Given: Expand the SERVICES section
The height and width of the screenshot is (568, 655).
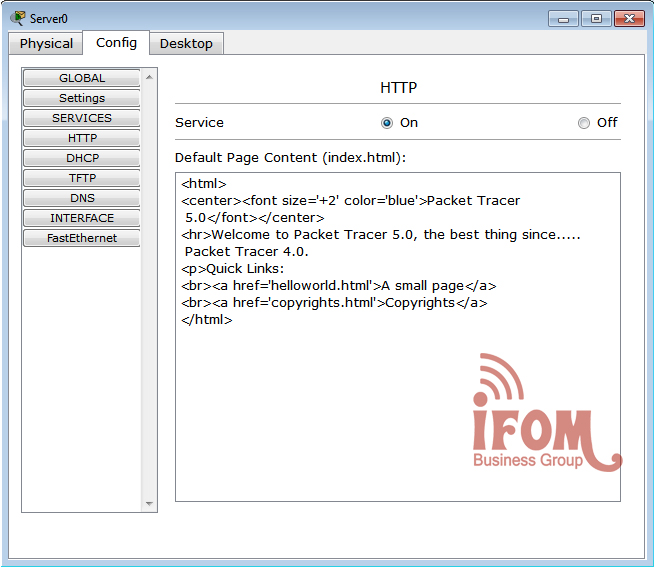Looking at the screenshot, I should click(x=82, y=118).
